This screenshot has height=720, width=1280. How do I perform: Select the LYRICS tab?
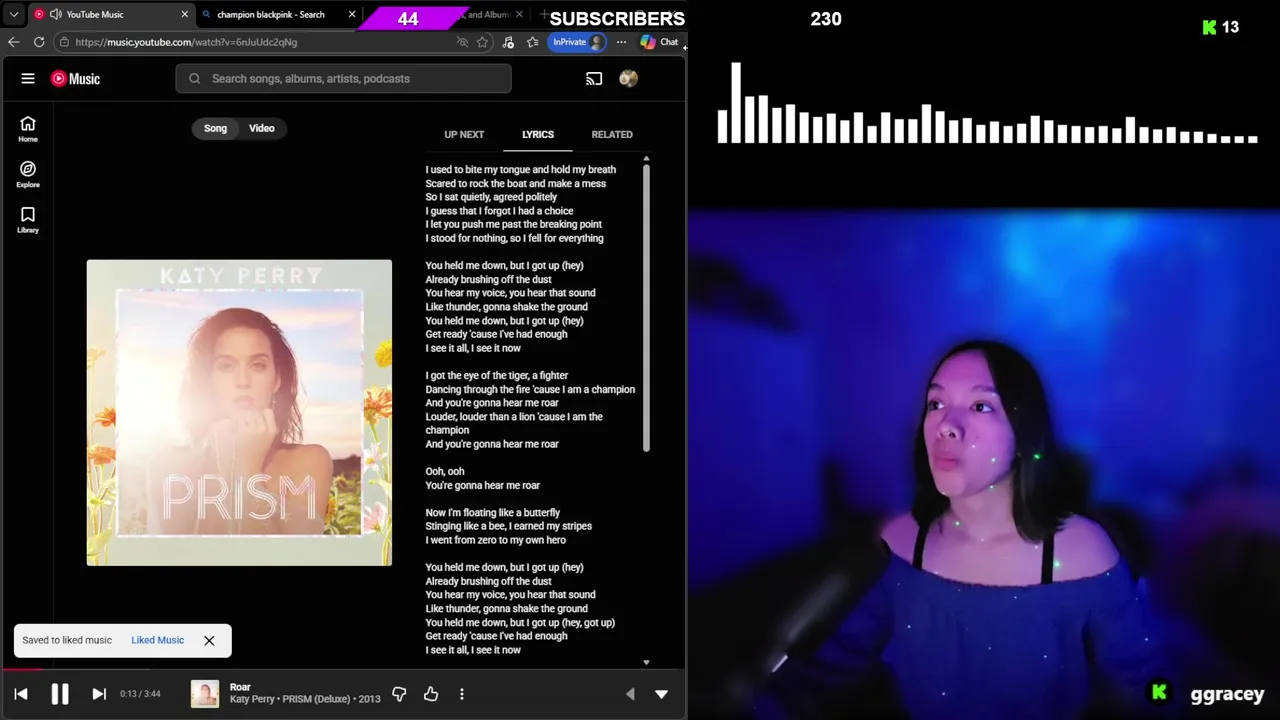(x=538, y=134)
